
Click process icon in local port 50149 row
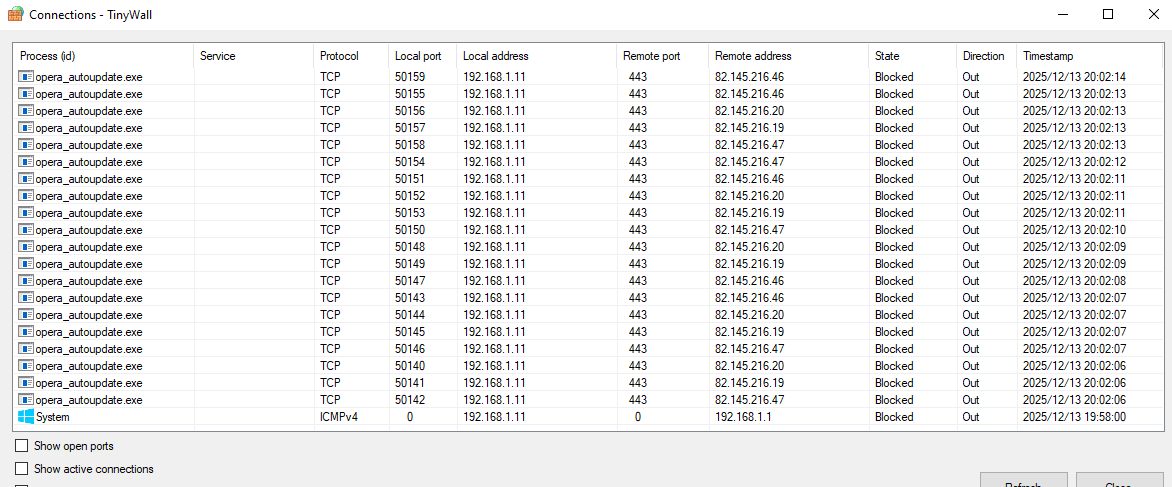coord(26,264)
